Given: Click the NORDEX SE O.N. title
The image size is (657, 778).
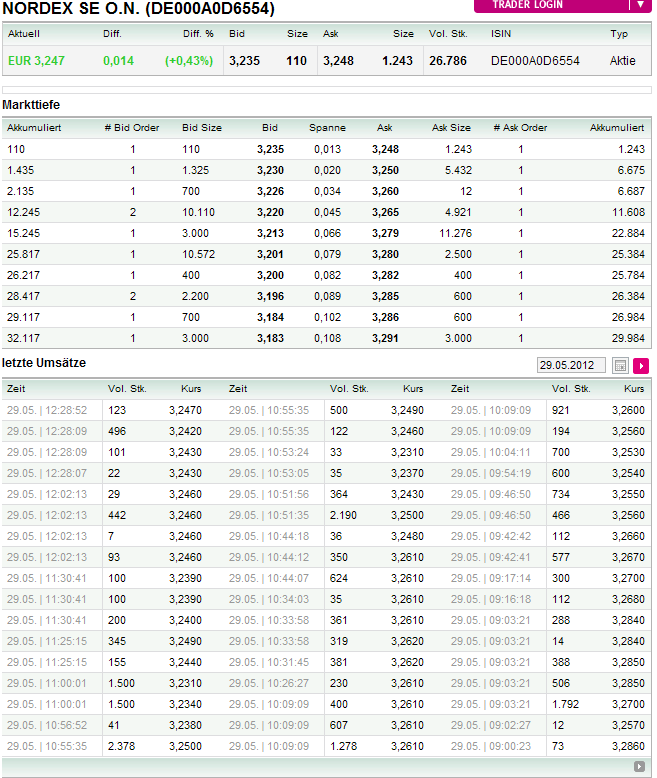Looking at the screenshot, I should 139,9.
